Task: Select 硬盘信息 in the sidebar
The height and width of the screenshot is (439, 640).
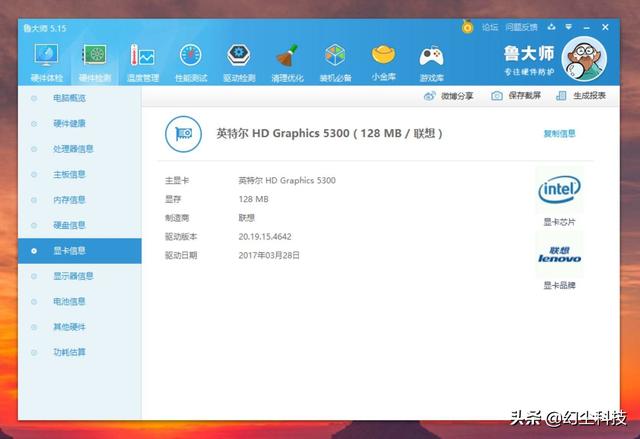Action: pyautogui.click(x=80, y=225)
